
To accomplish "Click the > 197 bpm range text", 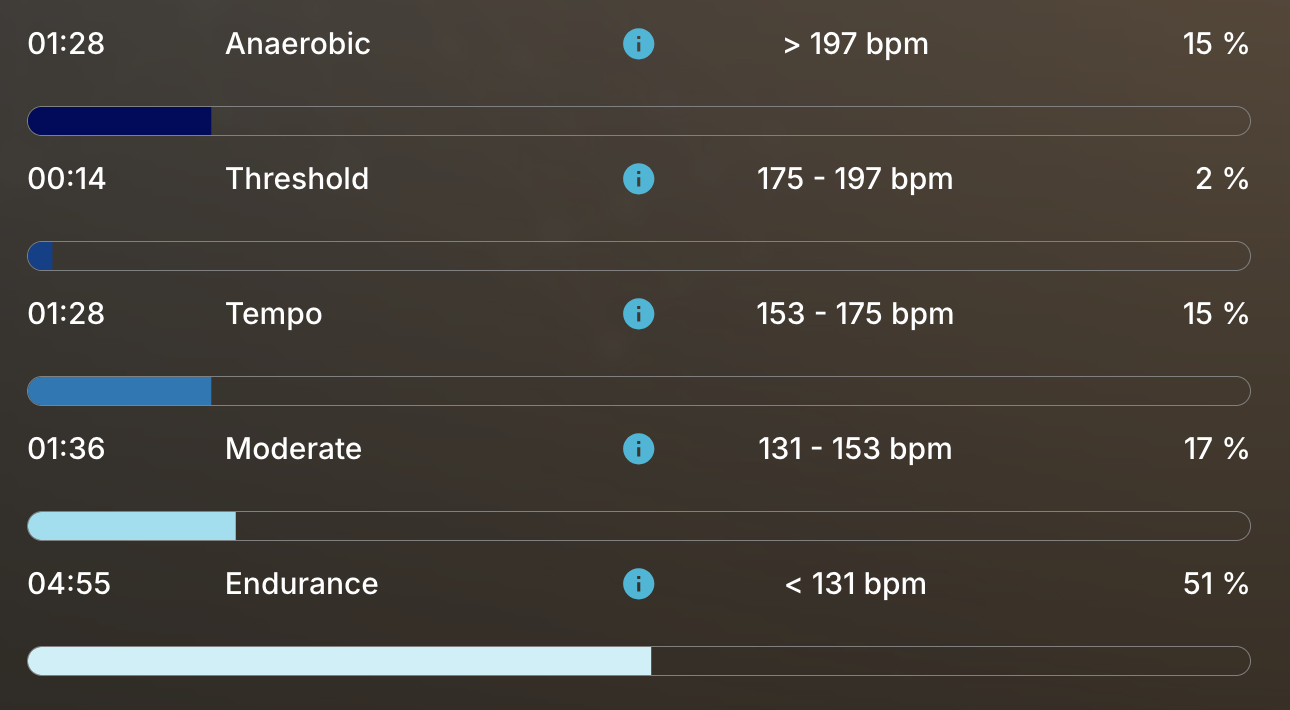I will (856, 44).
